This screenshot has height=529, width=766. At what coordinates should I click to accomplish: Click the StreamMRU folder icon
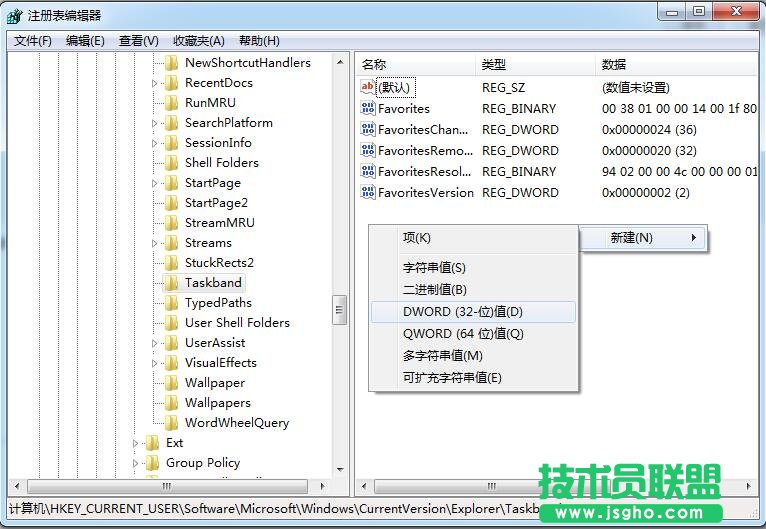point(171,223)
